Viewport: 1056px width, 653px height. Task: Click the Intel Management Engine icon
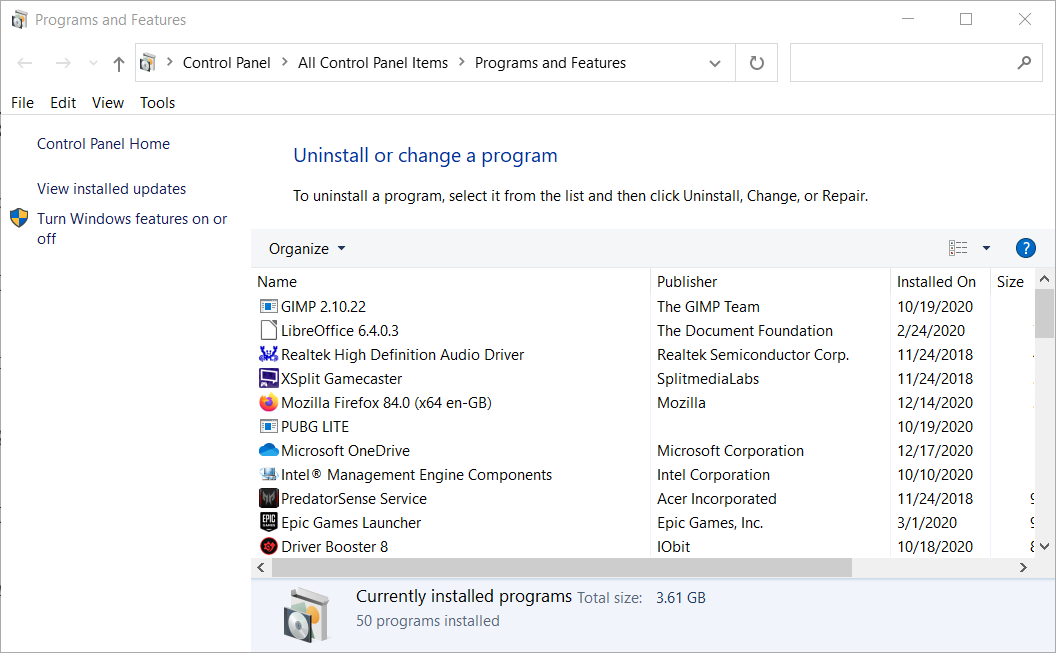269,475
